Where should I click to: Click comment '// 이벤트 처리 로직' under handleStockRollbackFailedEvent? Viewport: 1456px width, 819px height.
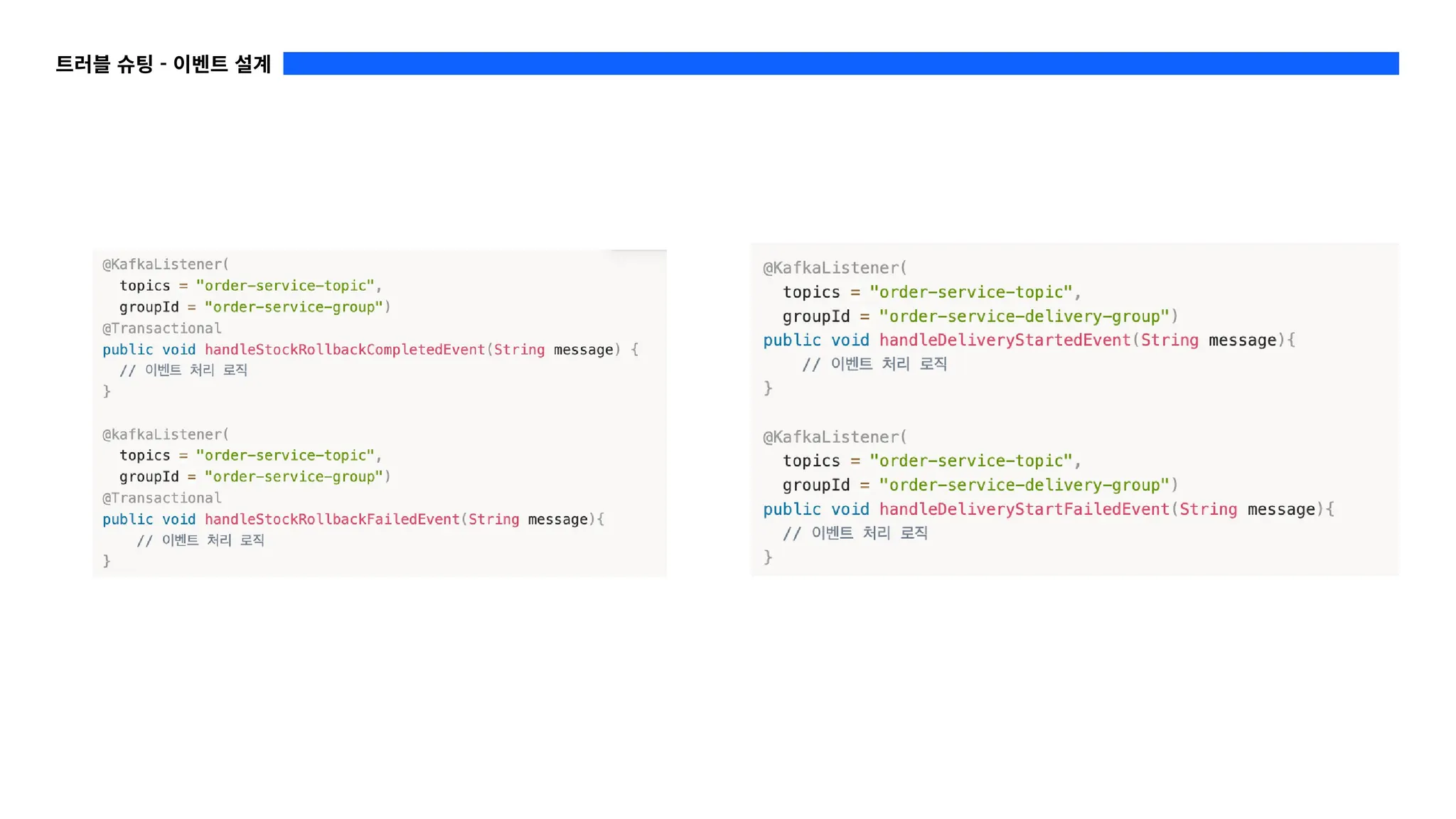pos(200,540)
